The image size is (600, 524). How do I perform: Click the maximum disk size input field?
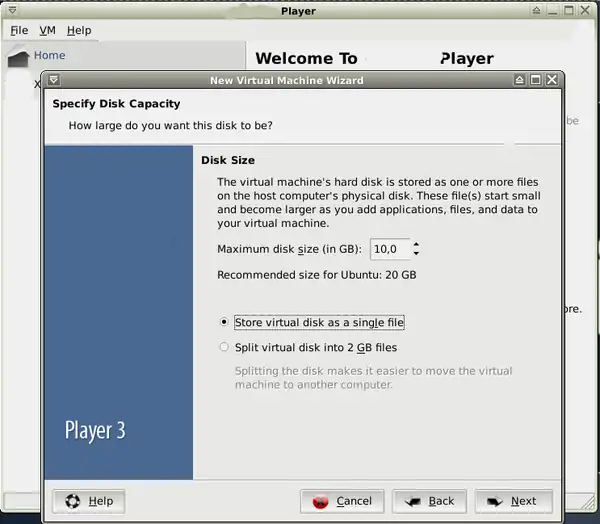click(389, 249)
